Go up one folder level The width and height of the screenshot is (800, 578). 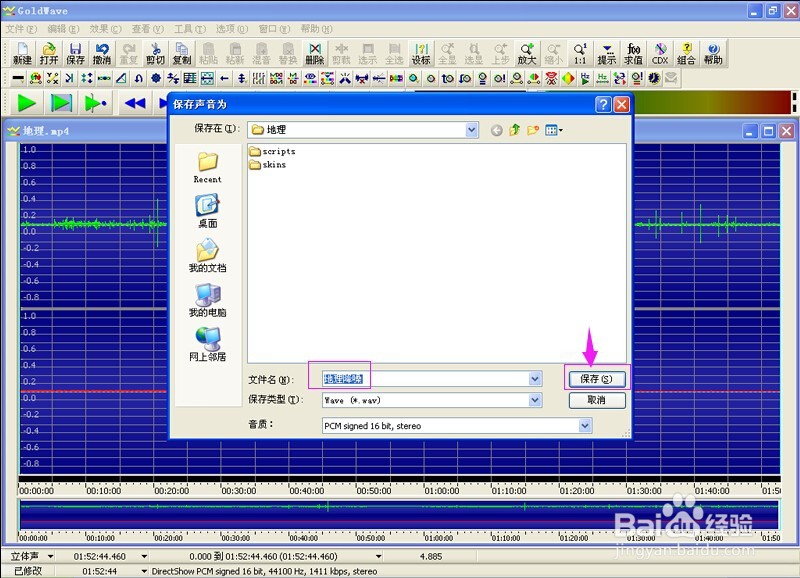tap(514, 130)
